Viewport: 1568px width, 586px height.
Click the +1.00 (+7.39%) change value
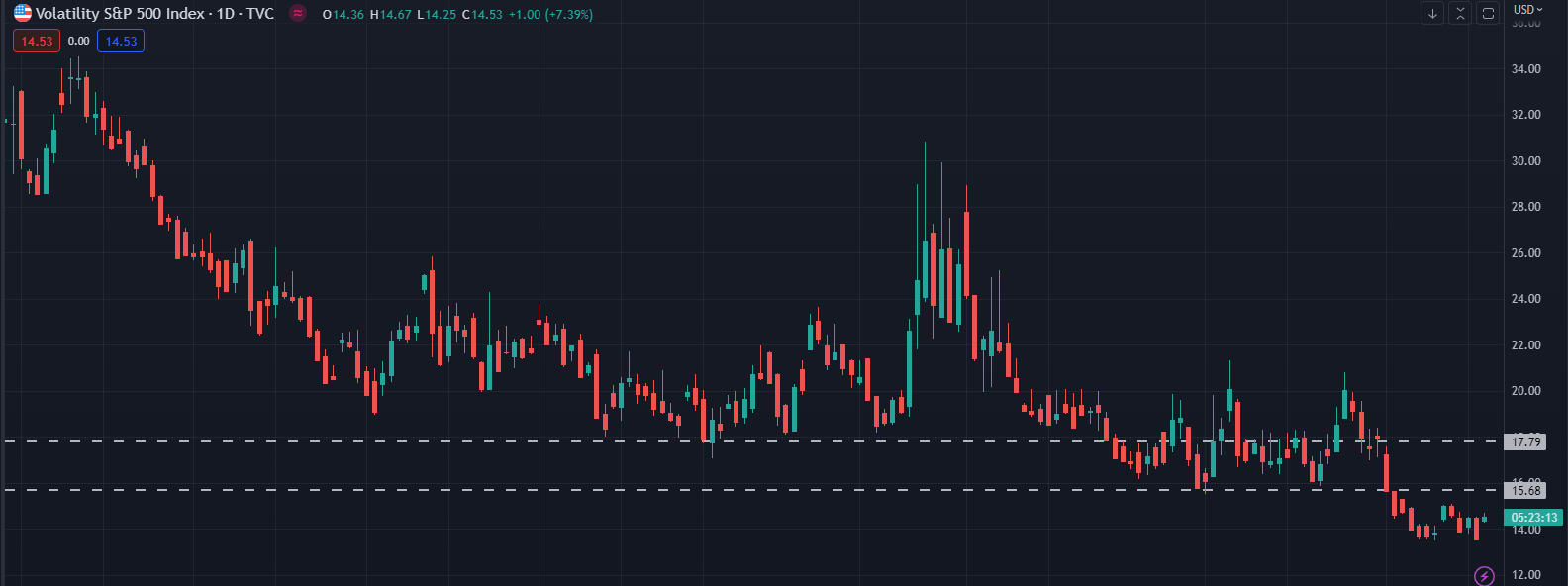(x=550, y=15)
